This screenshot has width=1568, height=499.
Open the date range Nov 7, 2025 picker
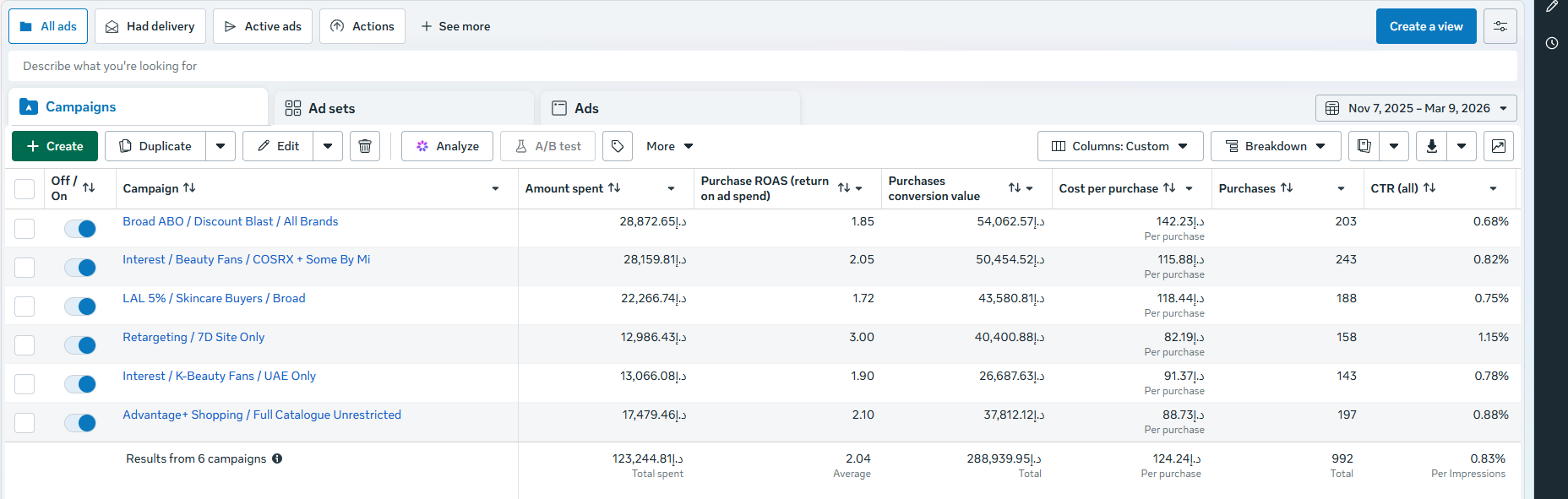(x=1416, y=108)
